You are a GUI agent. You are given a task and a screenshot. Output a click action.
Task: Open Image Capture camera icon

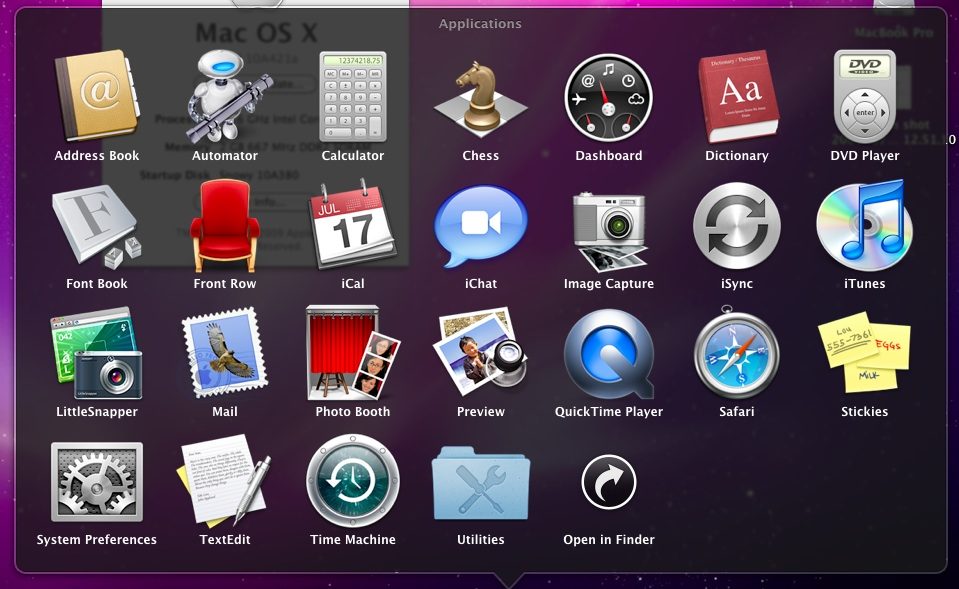pos(609,231)
